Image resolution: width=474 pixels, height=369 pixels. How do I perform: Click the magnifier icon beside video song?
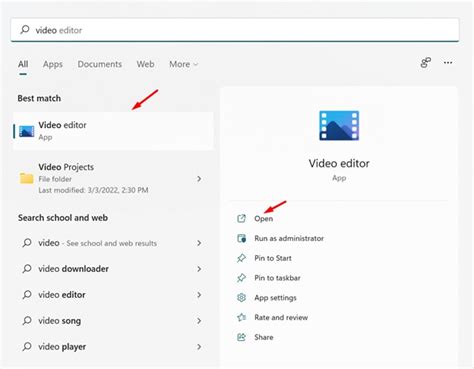pyautogui.click(x=27, y=321)
